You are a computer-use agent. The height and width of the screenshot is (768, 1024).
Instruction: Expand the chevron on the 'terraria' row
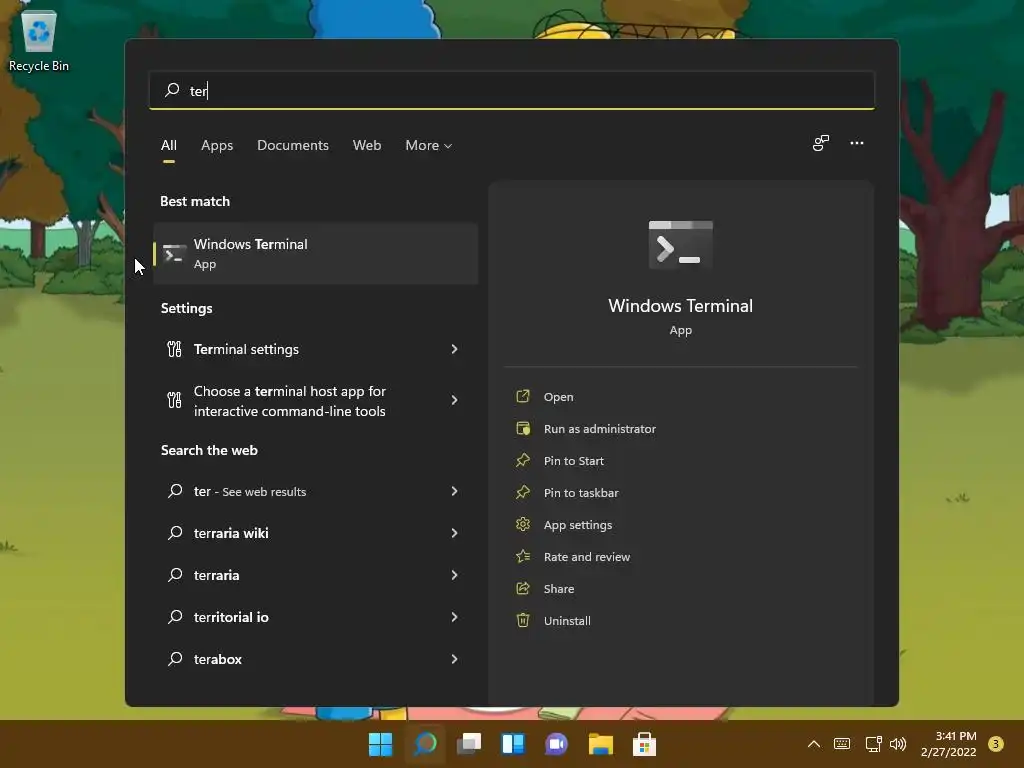455,575
